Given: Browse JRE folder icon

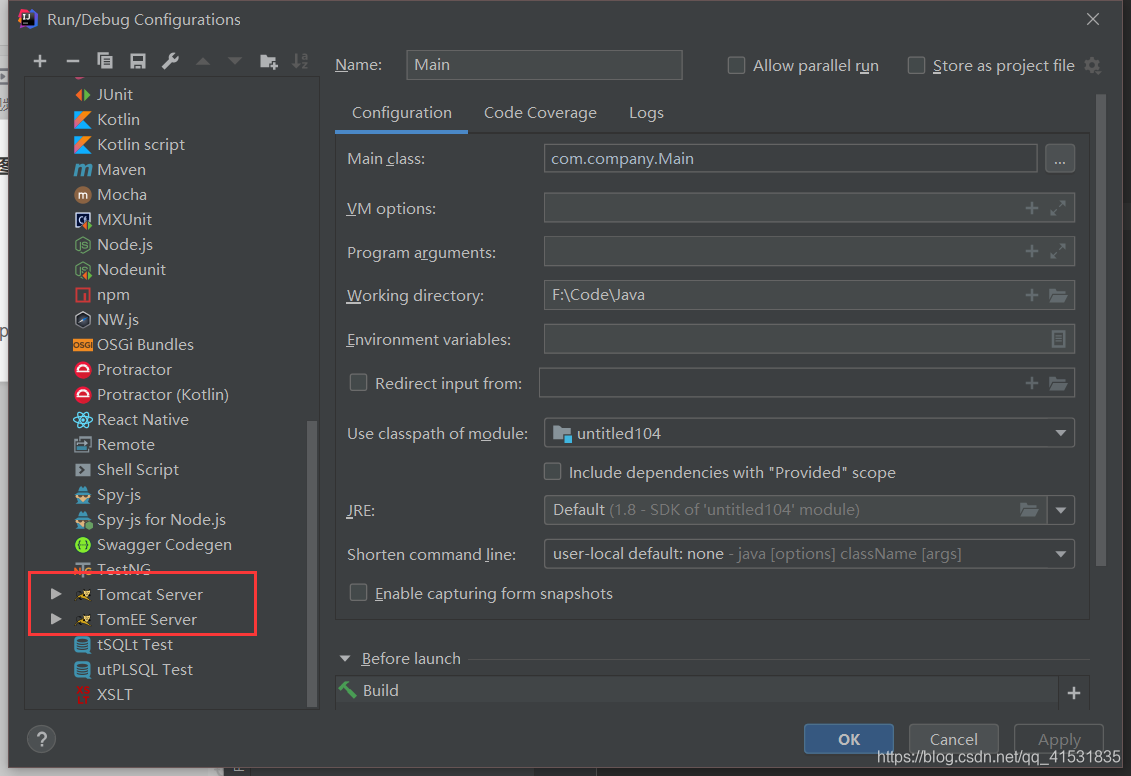Looking at the screenshot, I should (x=1029, y=510).
